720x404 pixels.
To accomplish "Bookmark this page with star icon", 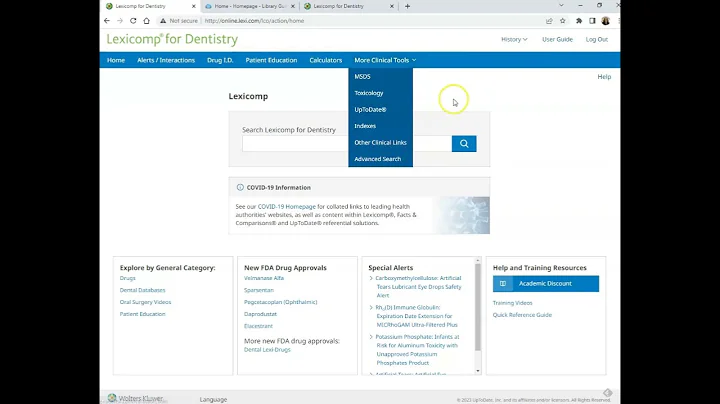I will click(562, 21).
